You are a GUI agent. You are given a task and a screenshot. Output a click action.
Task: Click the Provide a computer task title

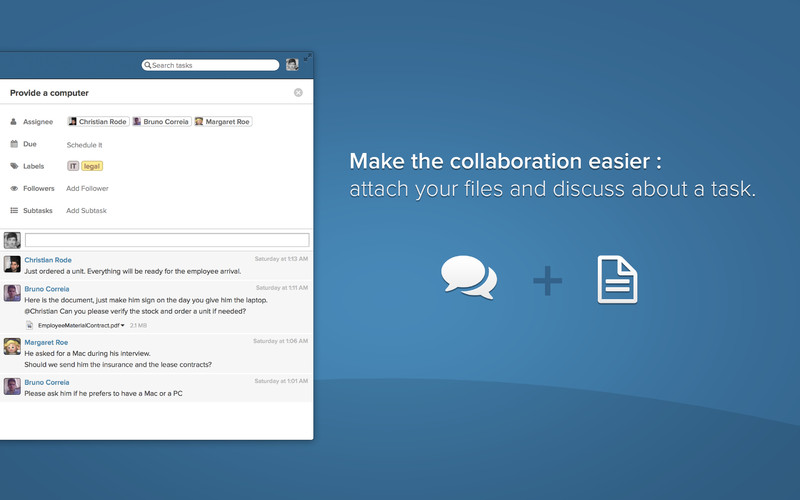(x=49, y=93)
